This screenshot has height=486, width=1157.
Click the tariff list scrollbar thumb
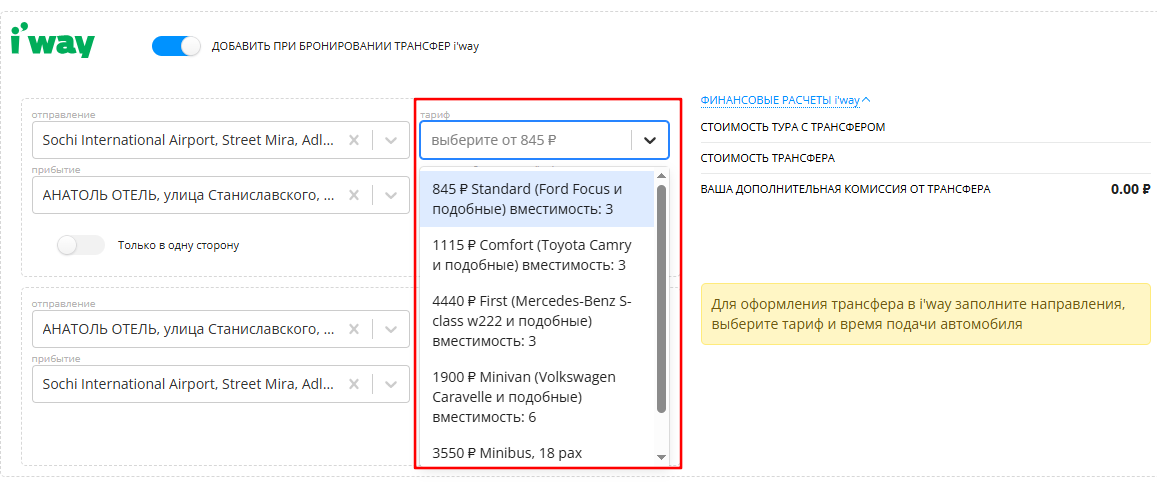click(661, 298)
